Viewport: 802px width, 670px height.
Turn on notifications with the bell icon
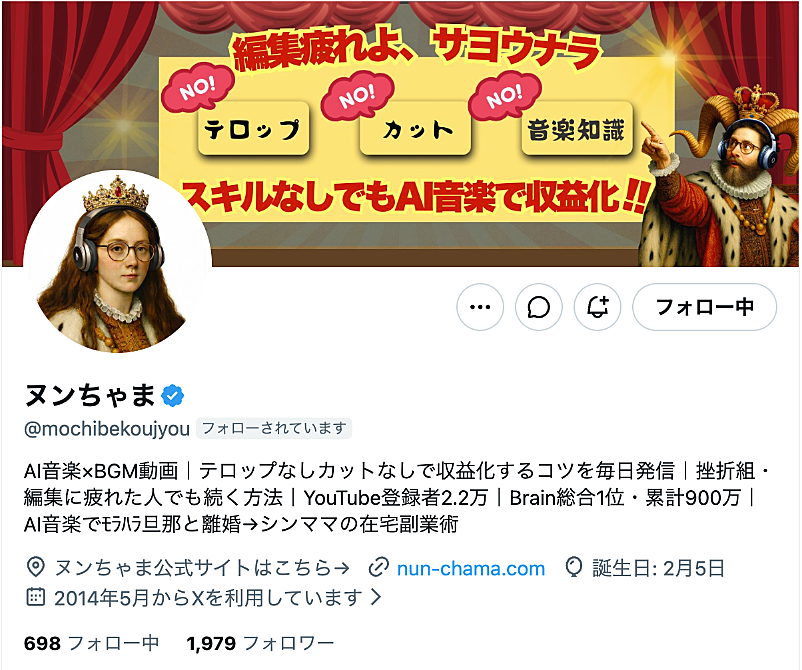(x=597, y=307)
